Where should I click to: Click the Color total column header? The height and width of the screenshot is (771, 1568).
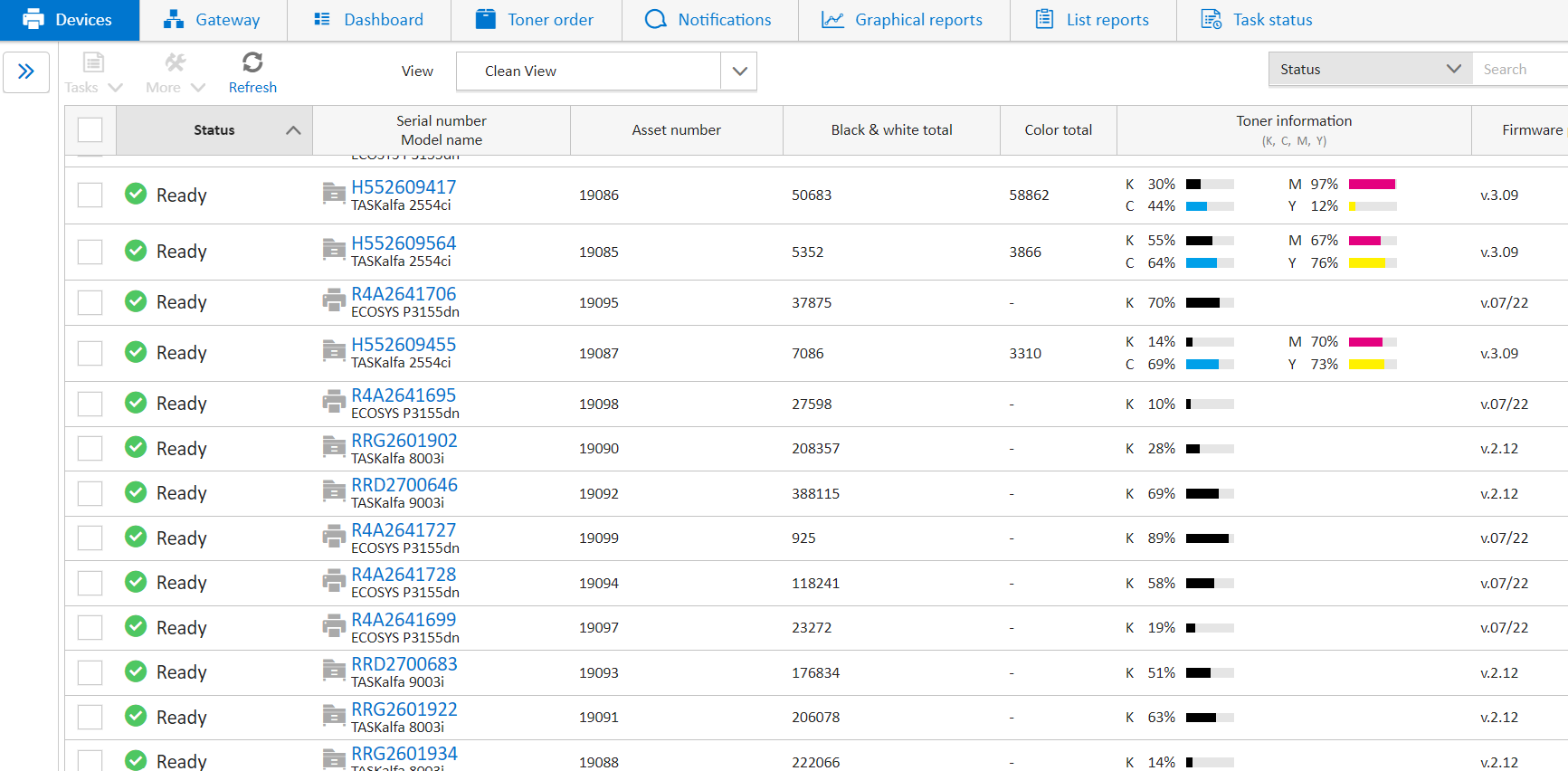[x=1059, y=129]
